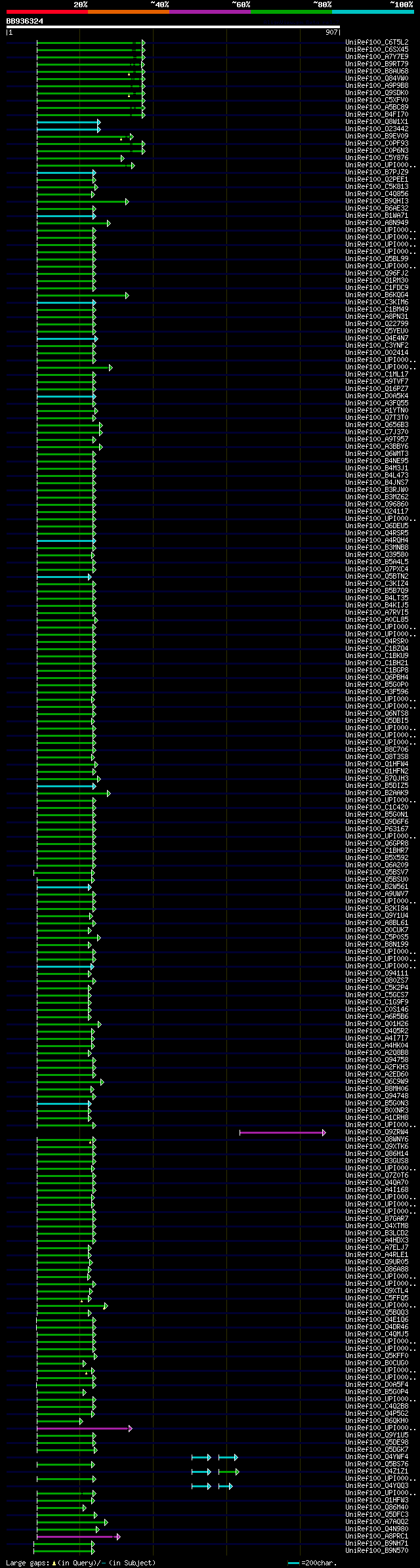
Task: Open hit UniRef100_Q84VW0
Action: point(377,78)
